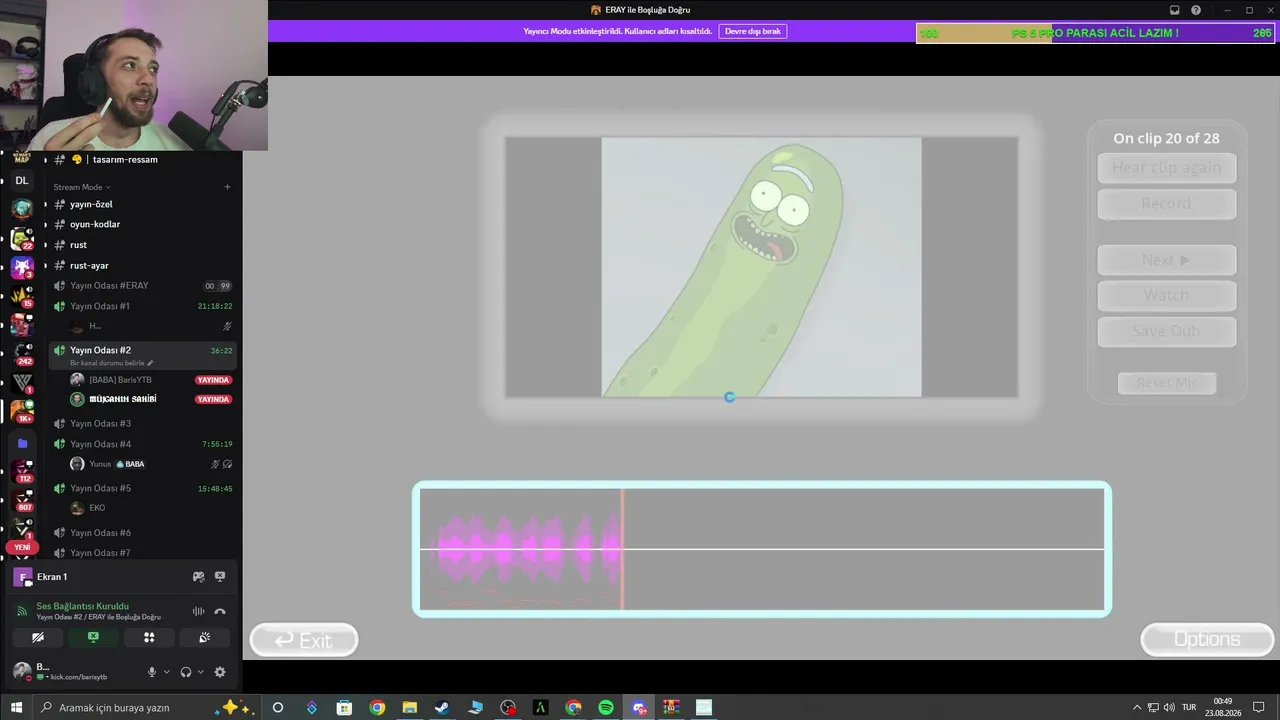This screenshot has height=720, width=1280.
Task: Turn on camera in the voice panel
Action: [38, 637]
